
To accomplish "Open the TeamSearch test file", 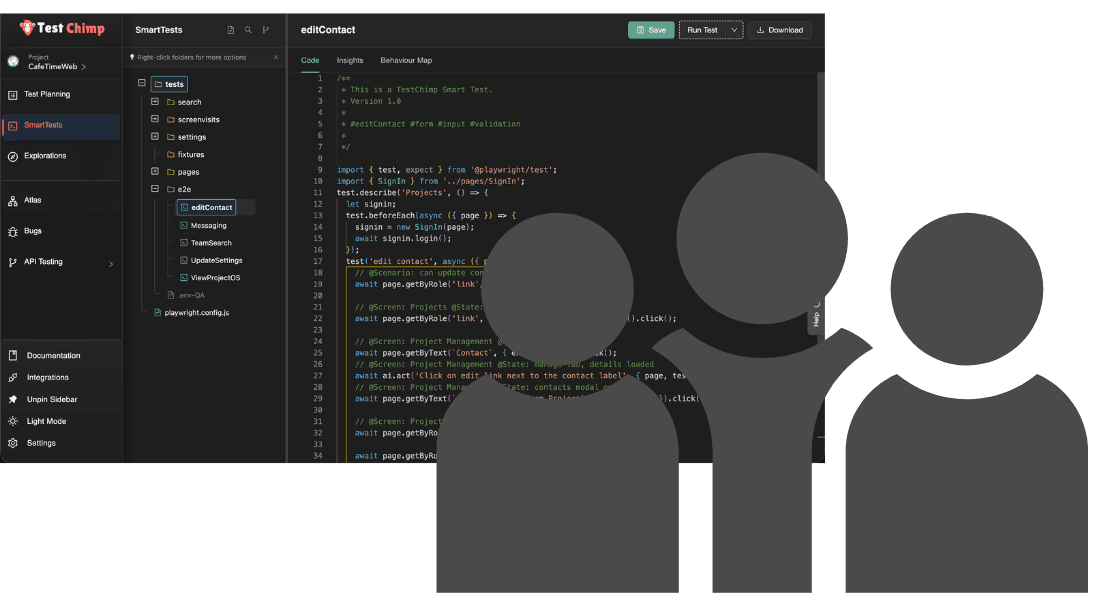I will tap(211, 243).
